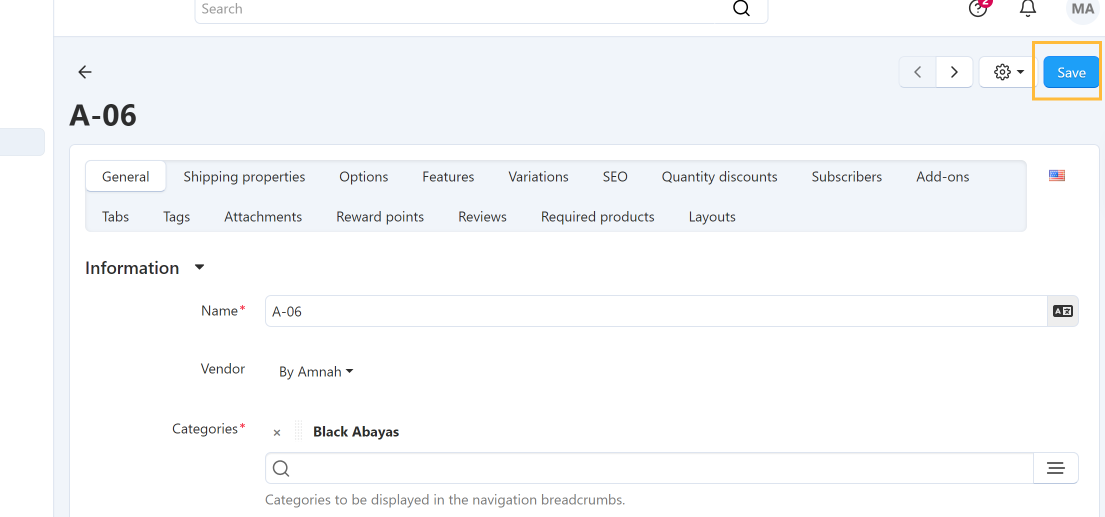Open the Variations tab
Image resolution: width=1105 pixels, height=517 pixels.
[538, 177]
